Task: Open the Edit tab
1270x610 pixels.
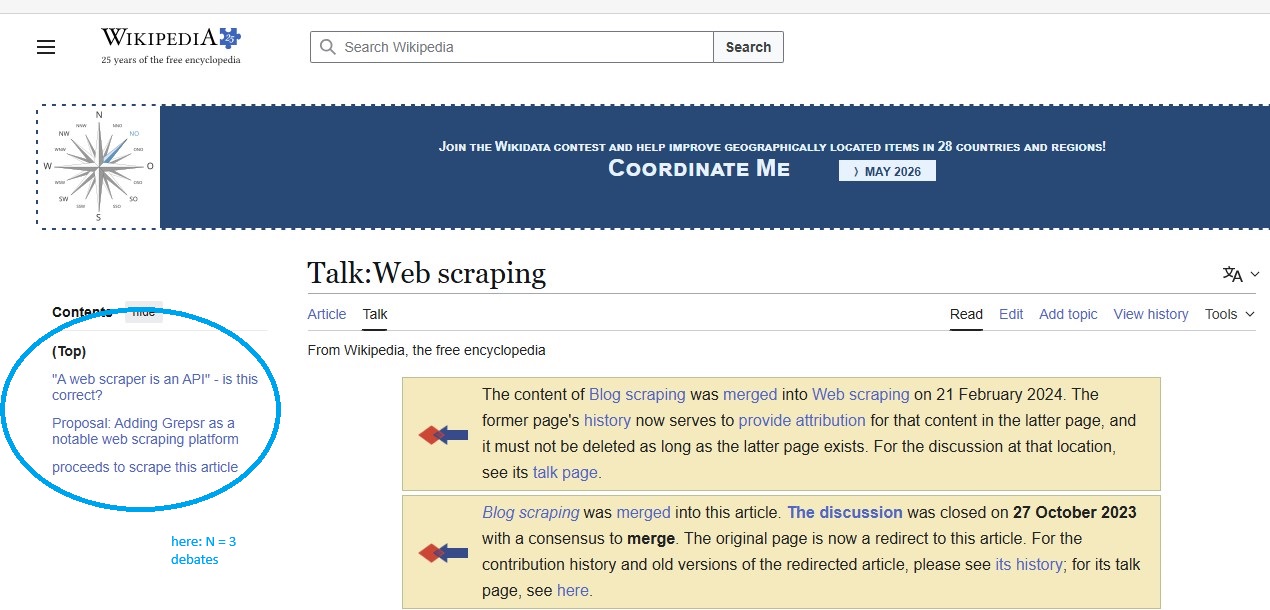Action: 1011,314
